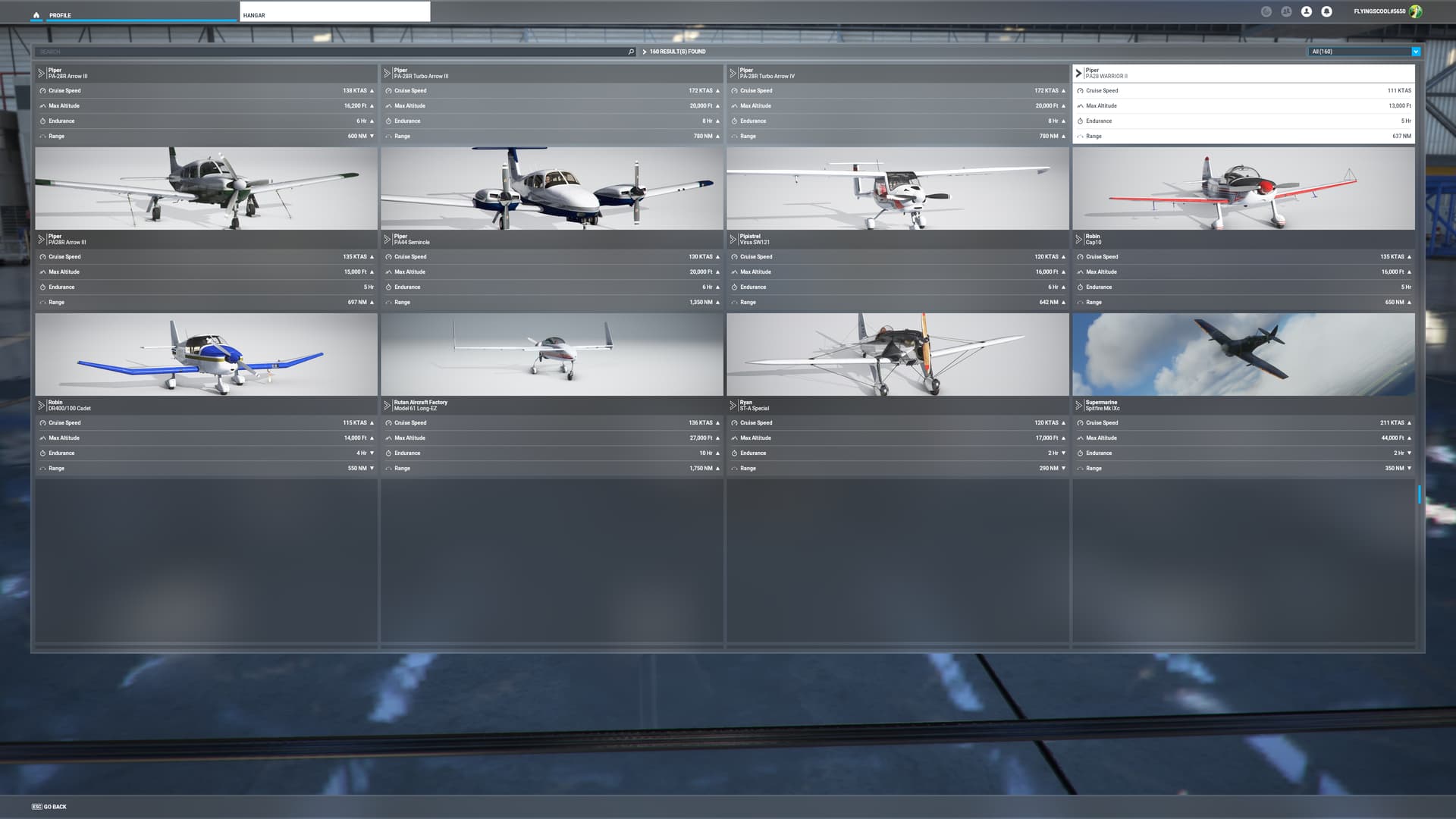Click the 44,000 Ft max altitude value
This screenshot has width=1456, height=819.
coord(1392,438)
